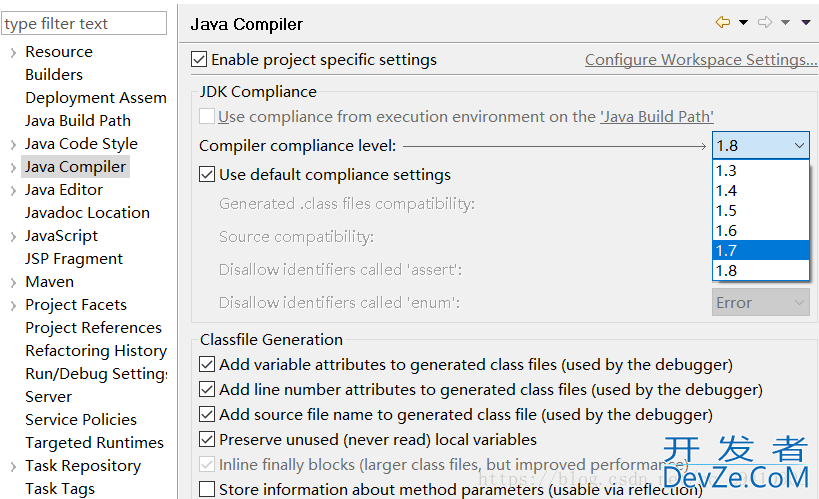The image size is (819, 499).
Task: Open Configure Workspace Settings link
Action: 701,60
